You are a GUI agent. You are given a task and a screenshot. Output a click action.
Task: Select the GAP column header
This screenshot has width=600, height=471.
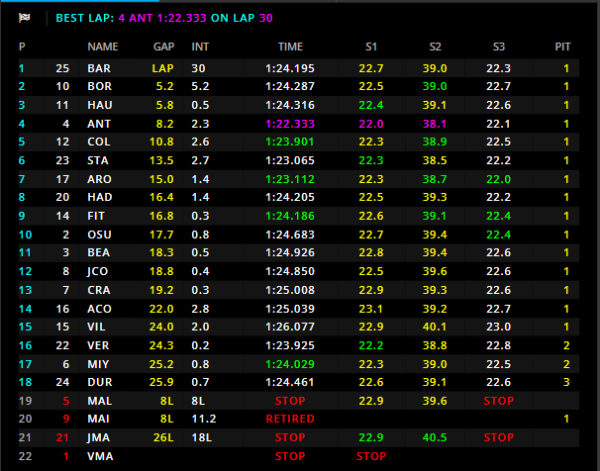[x=164, y=47]
